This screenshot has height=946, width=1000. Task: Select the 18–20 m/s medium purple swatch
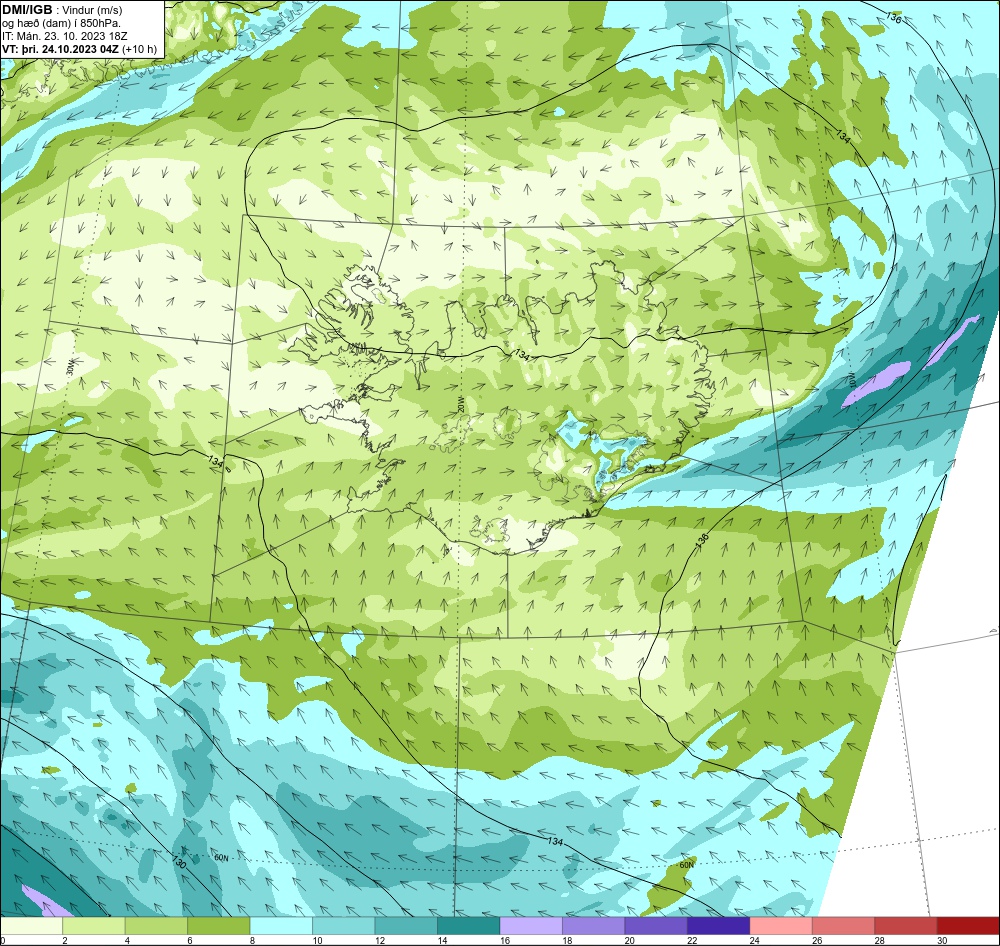point(594,926)
